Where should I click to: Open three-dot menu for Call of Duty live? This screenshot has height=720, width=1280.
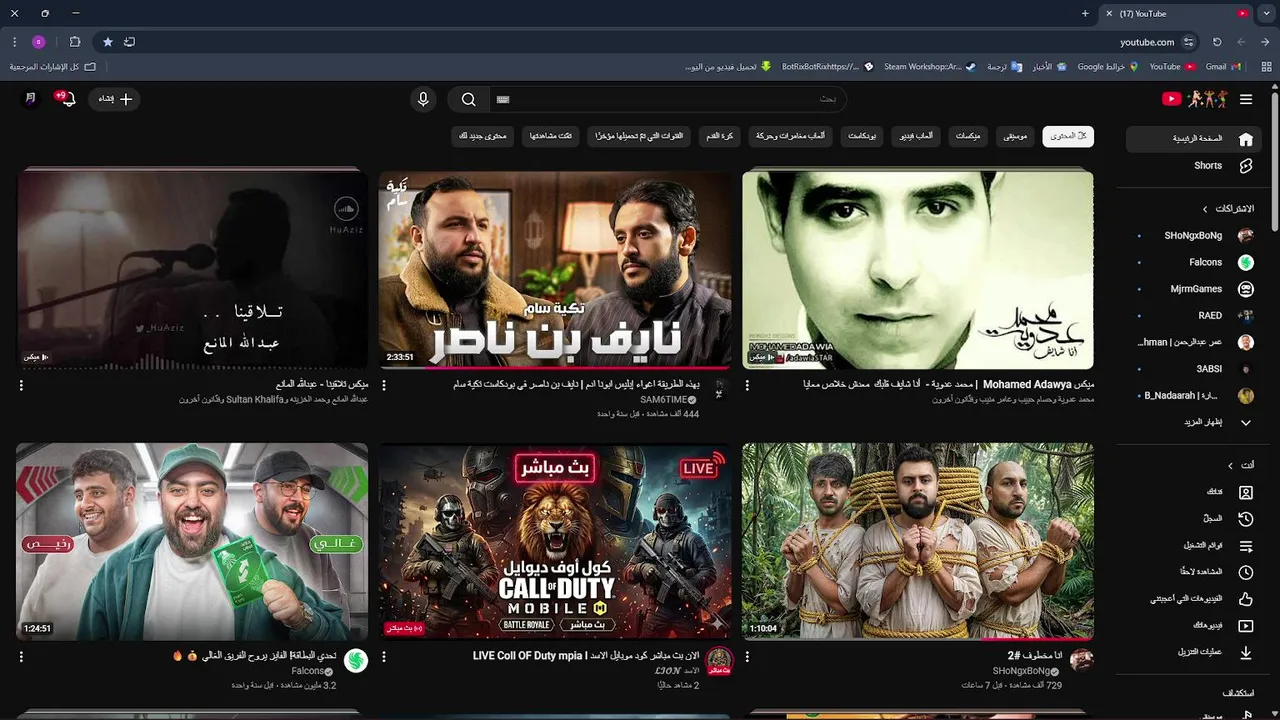pyautogui.click(x=384, y=657)
